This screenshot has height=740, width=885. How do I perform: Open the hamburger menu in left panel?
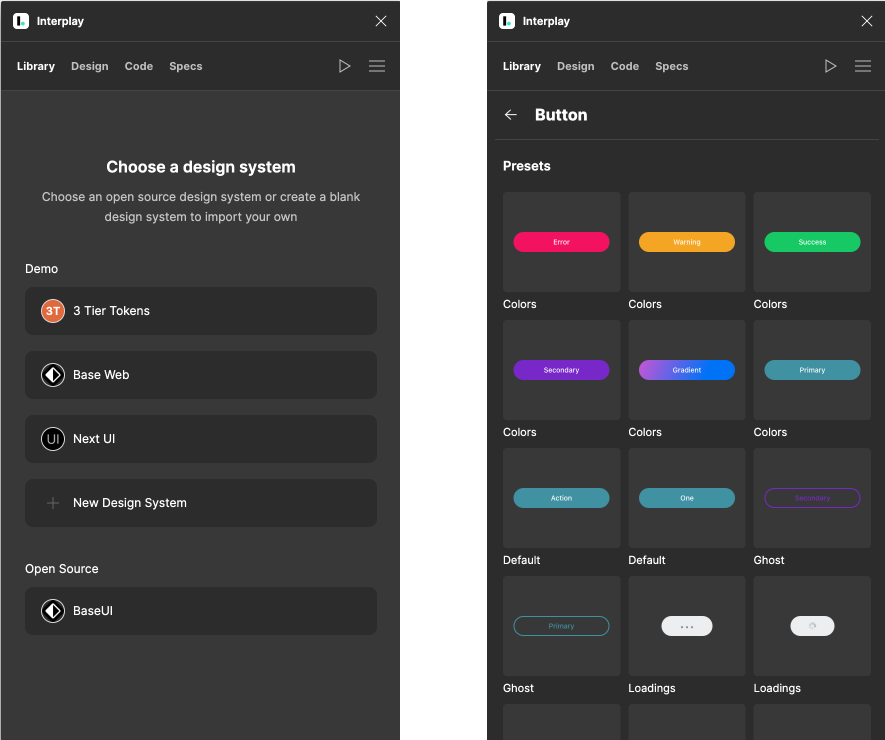[x=377, y=66]
